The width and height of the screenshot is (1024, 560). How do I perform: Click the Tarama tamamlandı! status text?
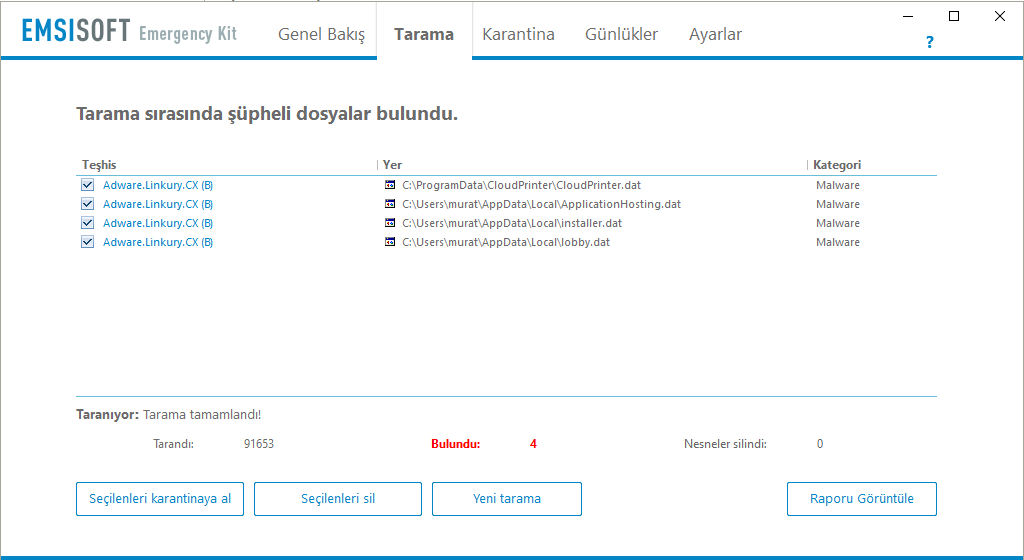[202, 414]
